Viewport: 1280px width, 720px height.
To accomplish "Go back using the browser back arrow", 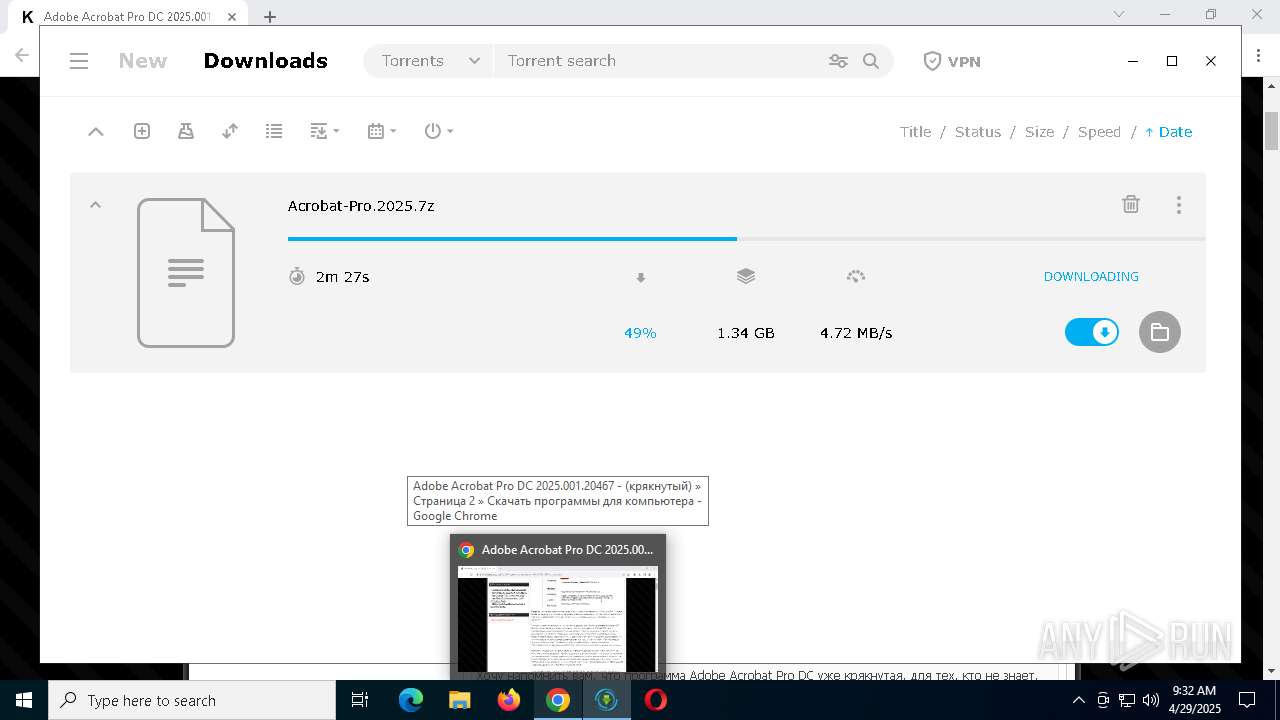I will pos(21,55).
